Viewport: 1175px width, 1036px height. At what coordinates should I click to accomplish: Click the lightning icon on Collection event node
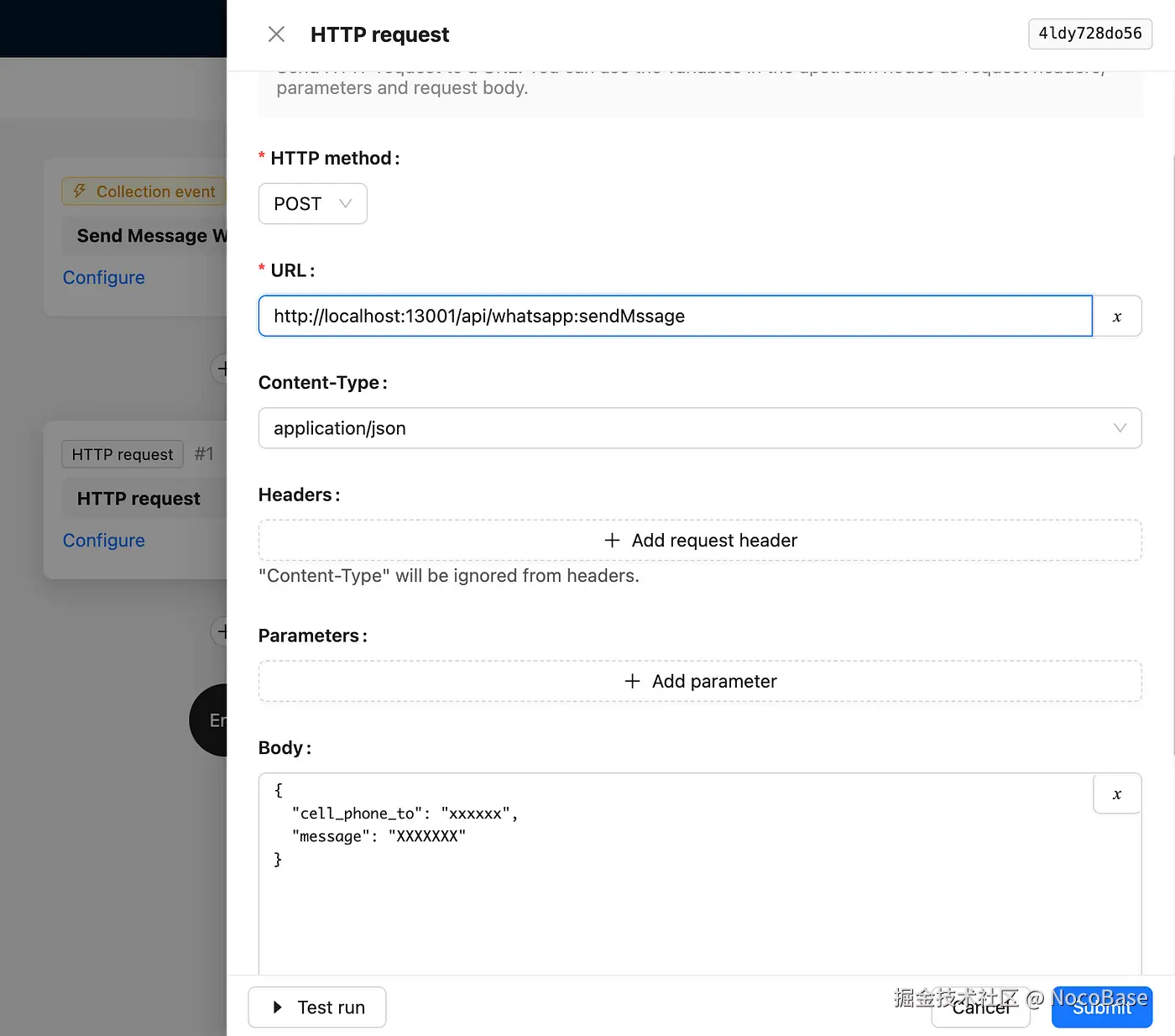pos(80,191)
